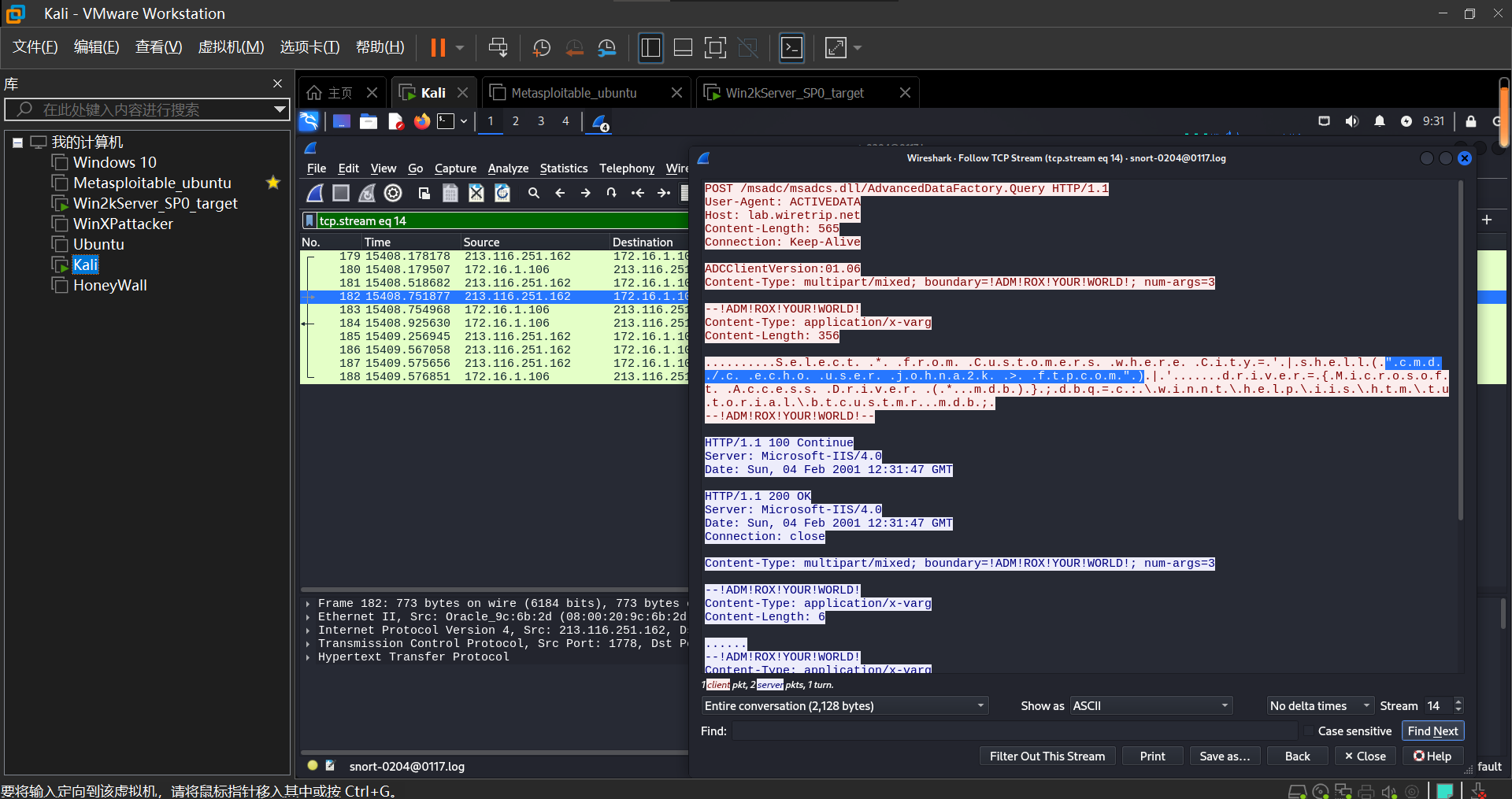The image size is (1512, 799).
Task: Expand the Frame 182 details row
Action: pos(308,604)
